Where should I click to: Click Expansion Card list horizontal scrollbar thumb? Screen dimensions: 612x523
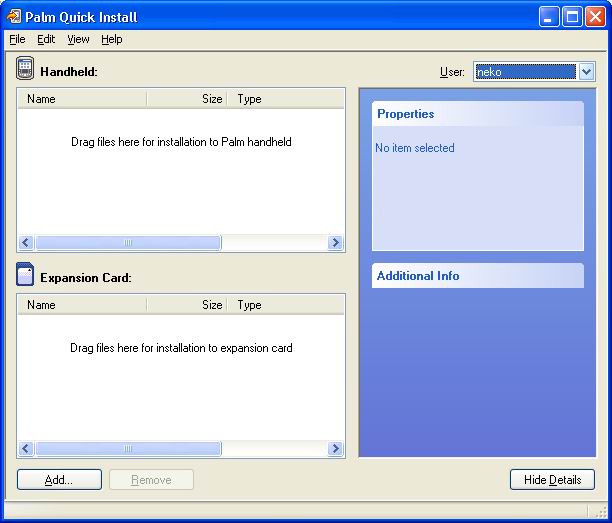[x=128, y=448]
